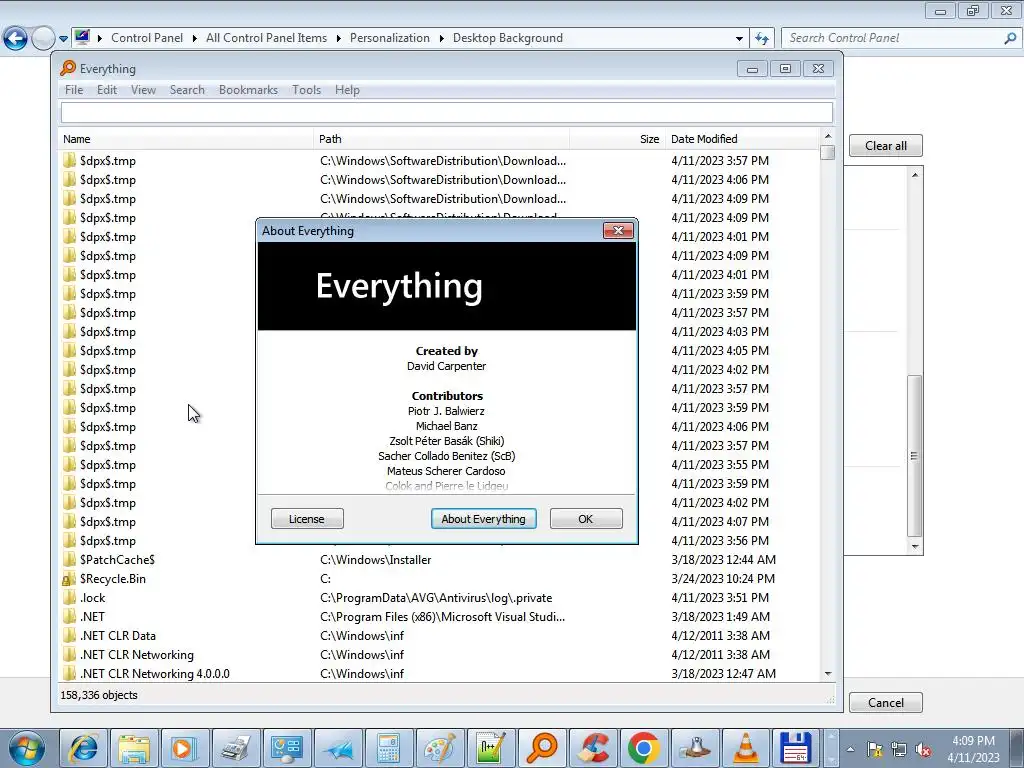
Task: Open the Bookmarks menu in Everything
Action: [248, 90]
